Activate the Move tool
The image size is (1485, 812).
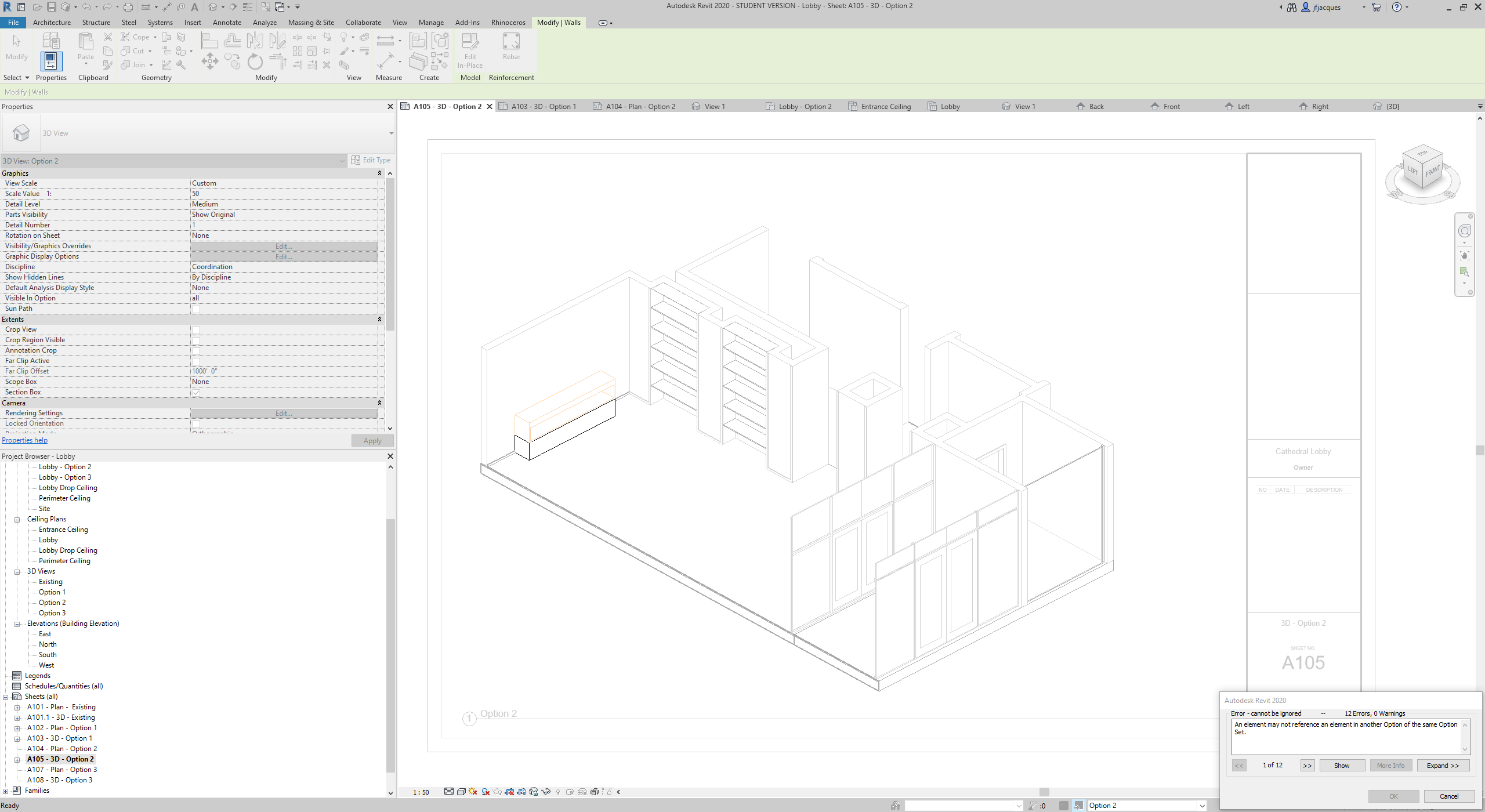click(210, 61)
